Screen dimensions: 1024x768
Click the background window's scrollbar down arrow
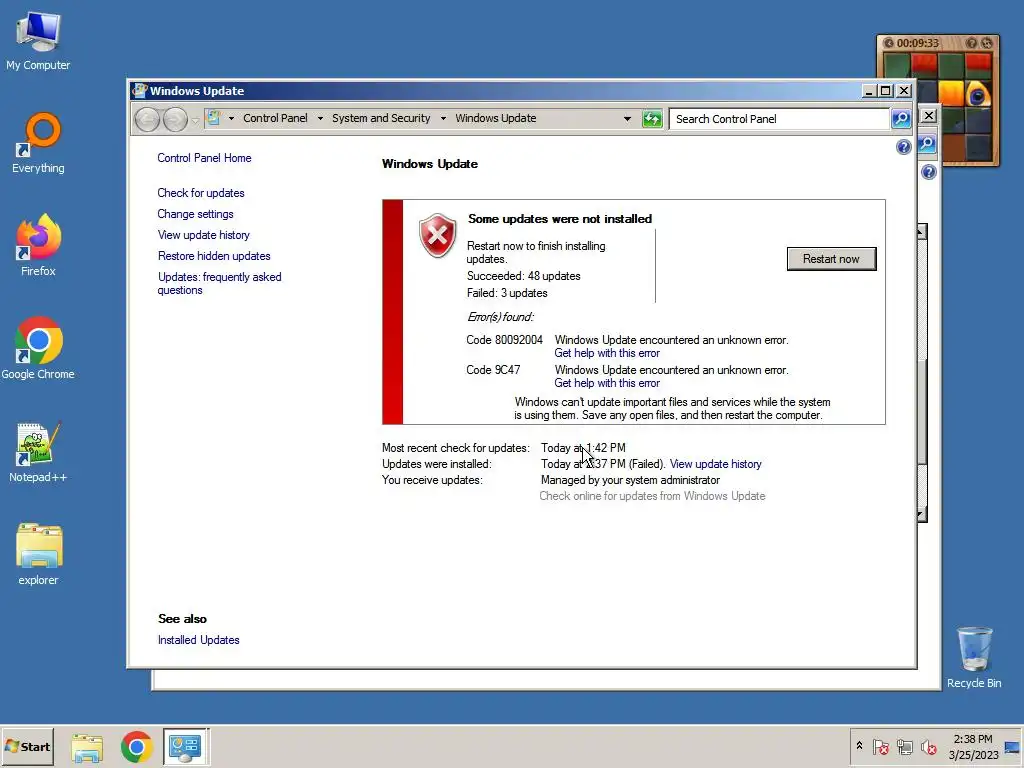pos(921,515)
